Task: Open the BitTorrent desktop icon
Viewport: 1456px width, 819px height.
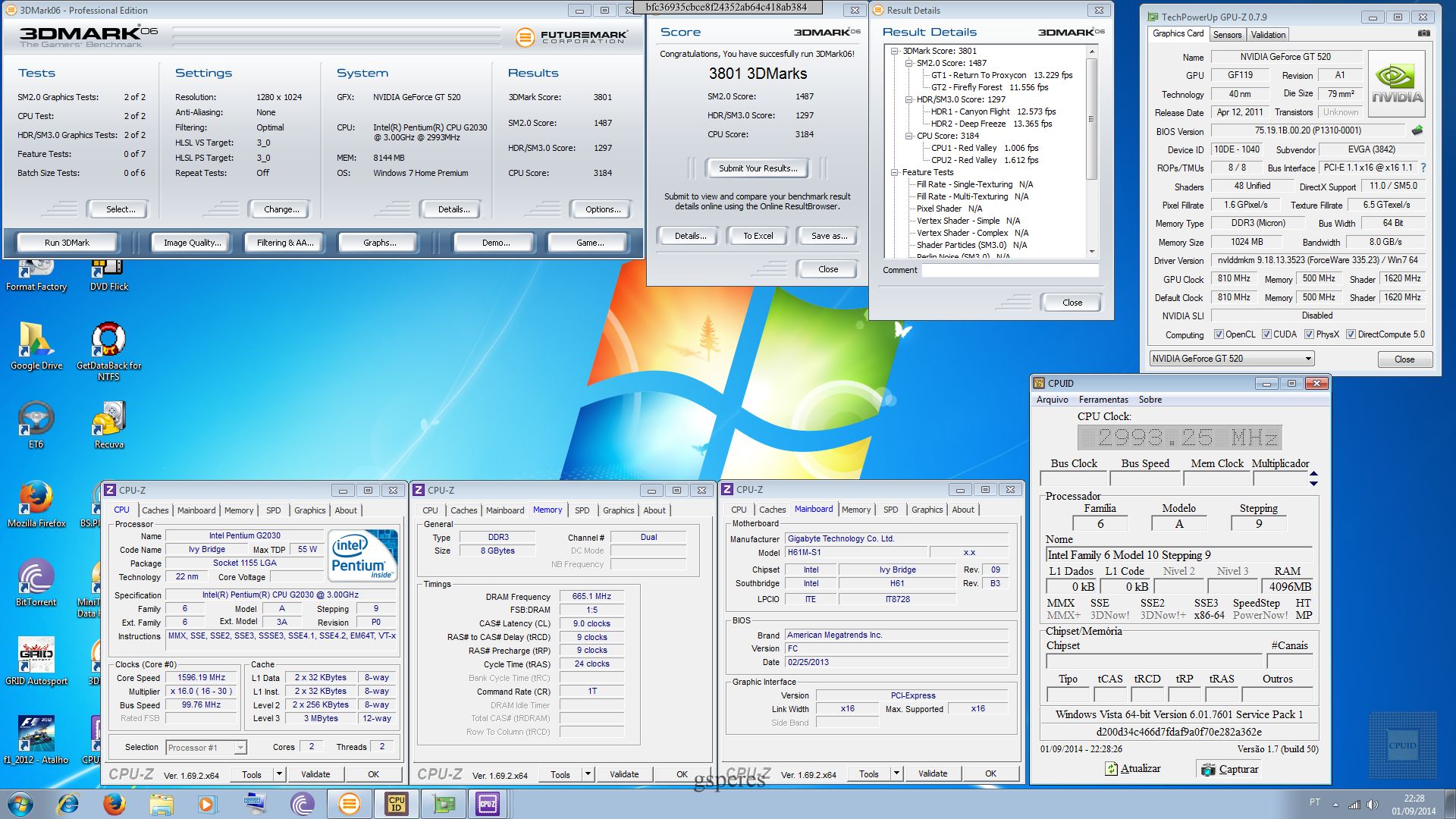Action: pyautogui.click(x=36, y=582)
